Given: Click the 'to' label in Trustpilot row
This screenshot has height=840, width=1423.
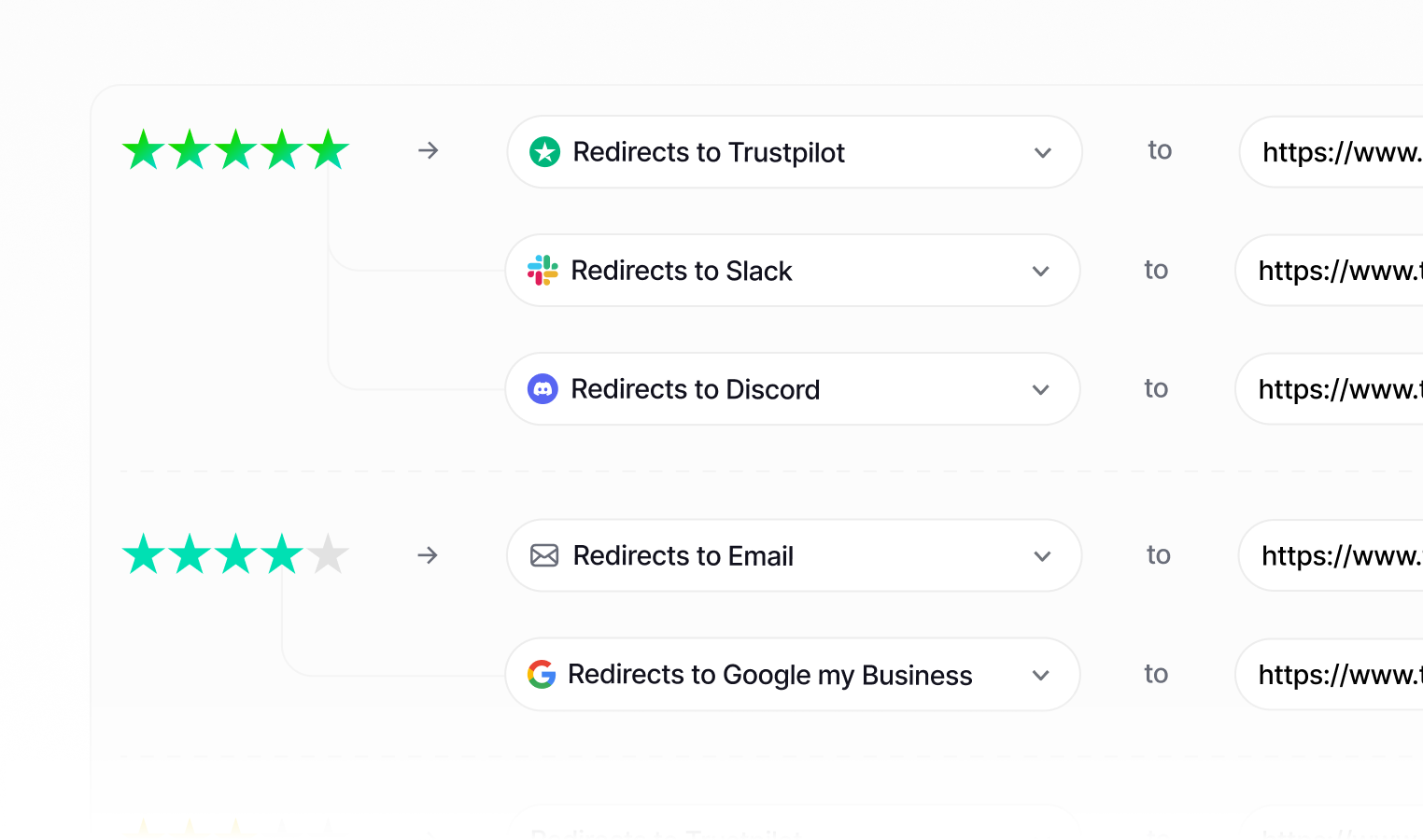Looking at the screenshot, I should click(x=1160, y=150).
